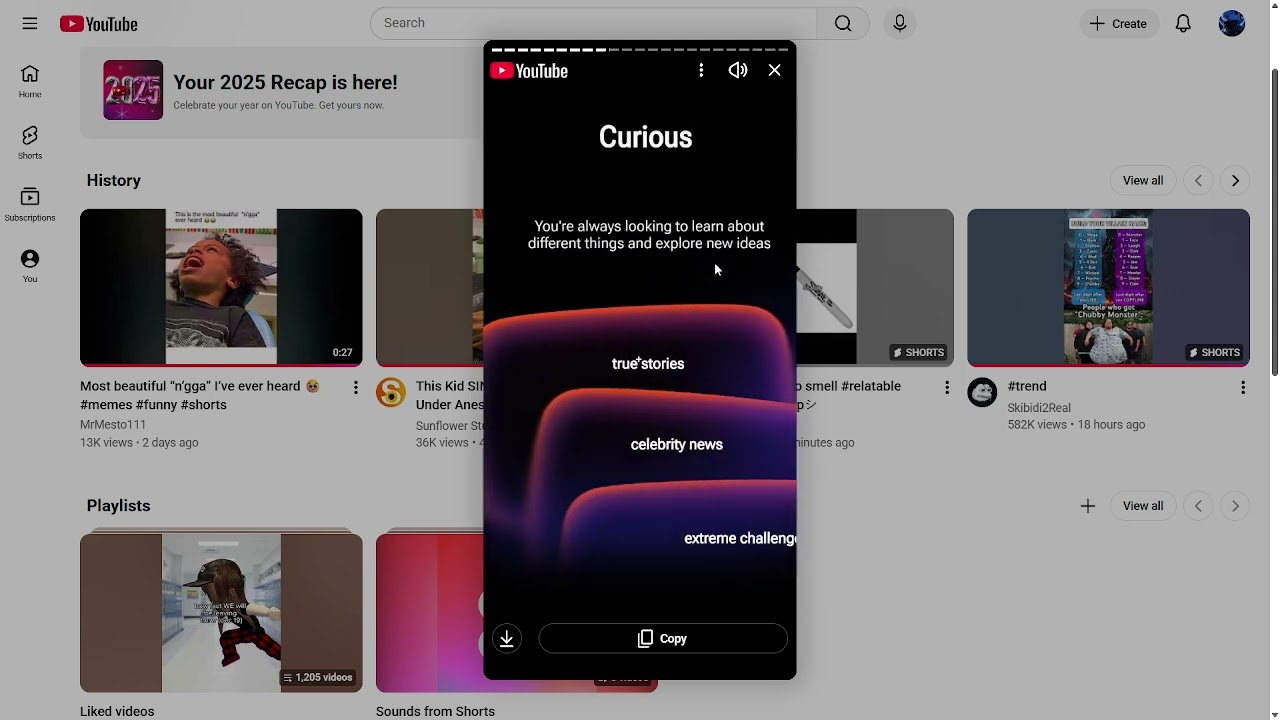Click the Playlists section heading

point(118,505)
